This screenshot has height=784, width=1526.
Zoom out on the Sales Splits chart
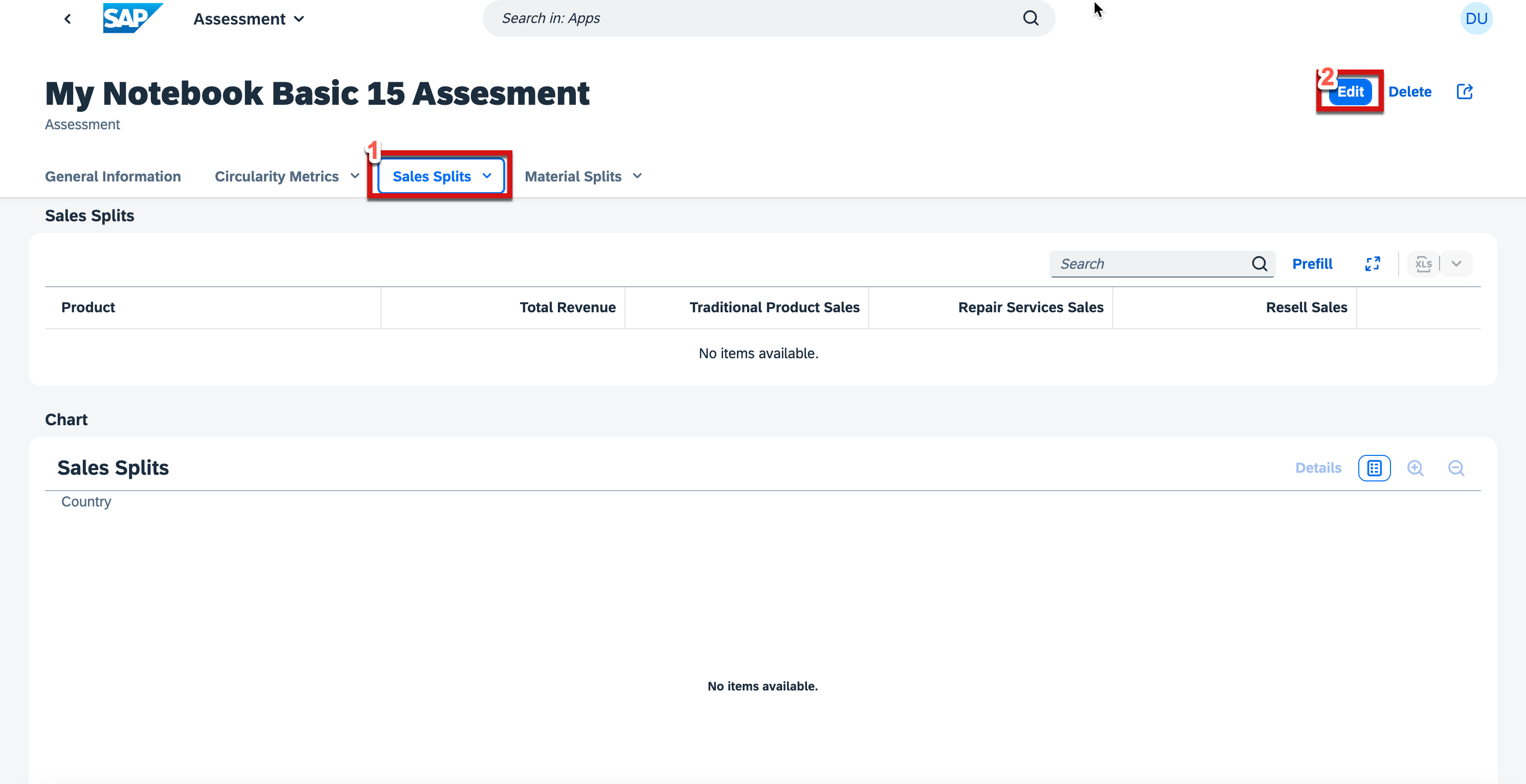pyautogui.click(x=1455, y=468)
